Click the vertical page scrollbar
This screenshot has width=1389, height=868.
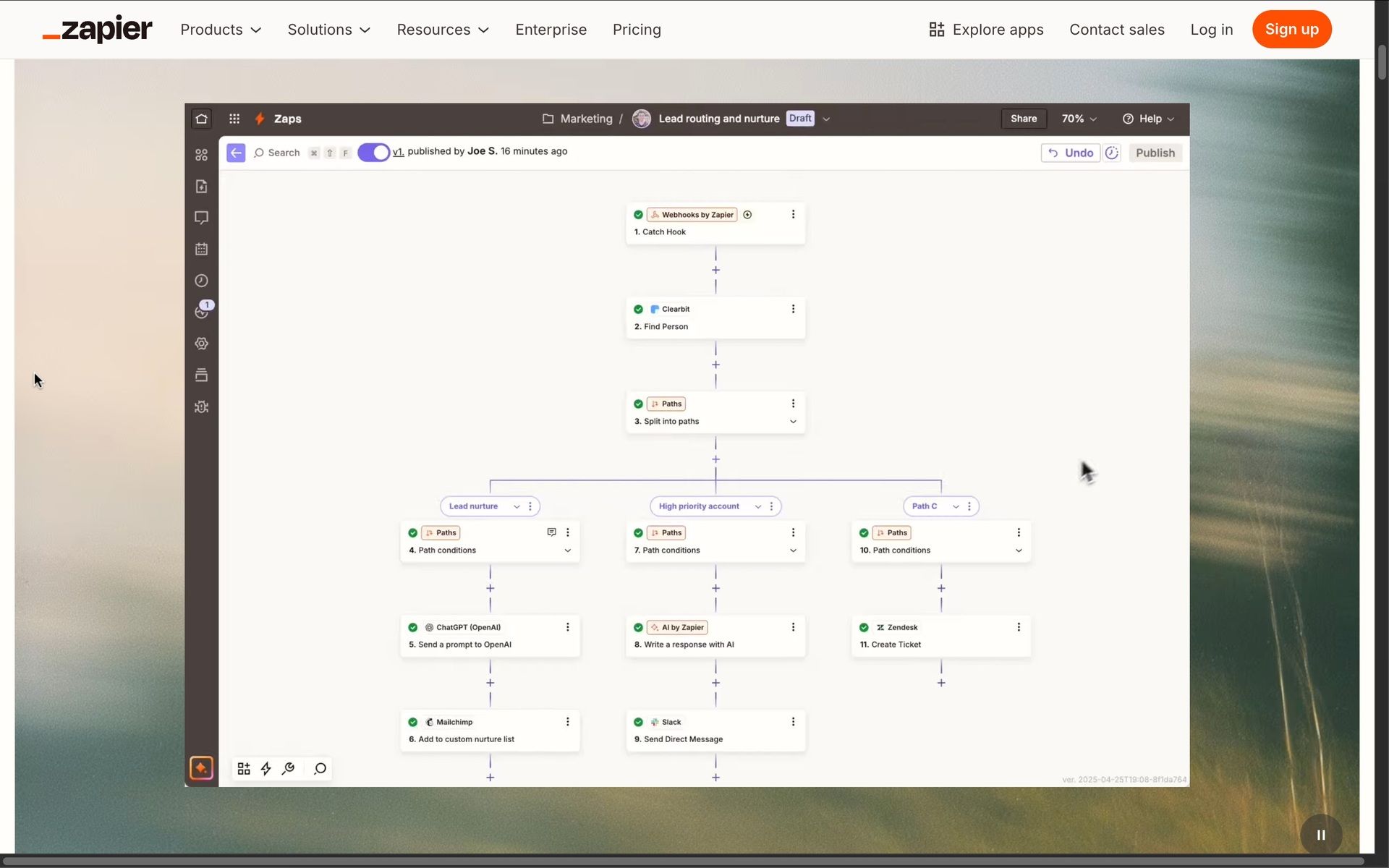(1382, 61)
